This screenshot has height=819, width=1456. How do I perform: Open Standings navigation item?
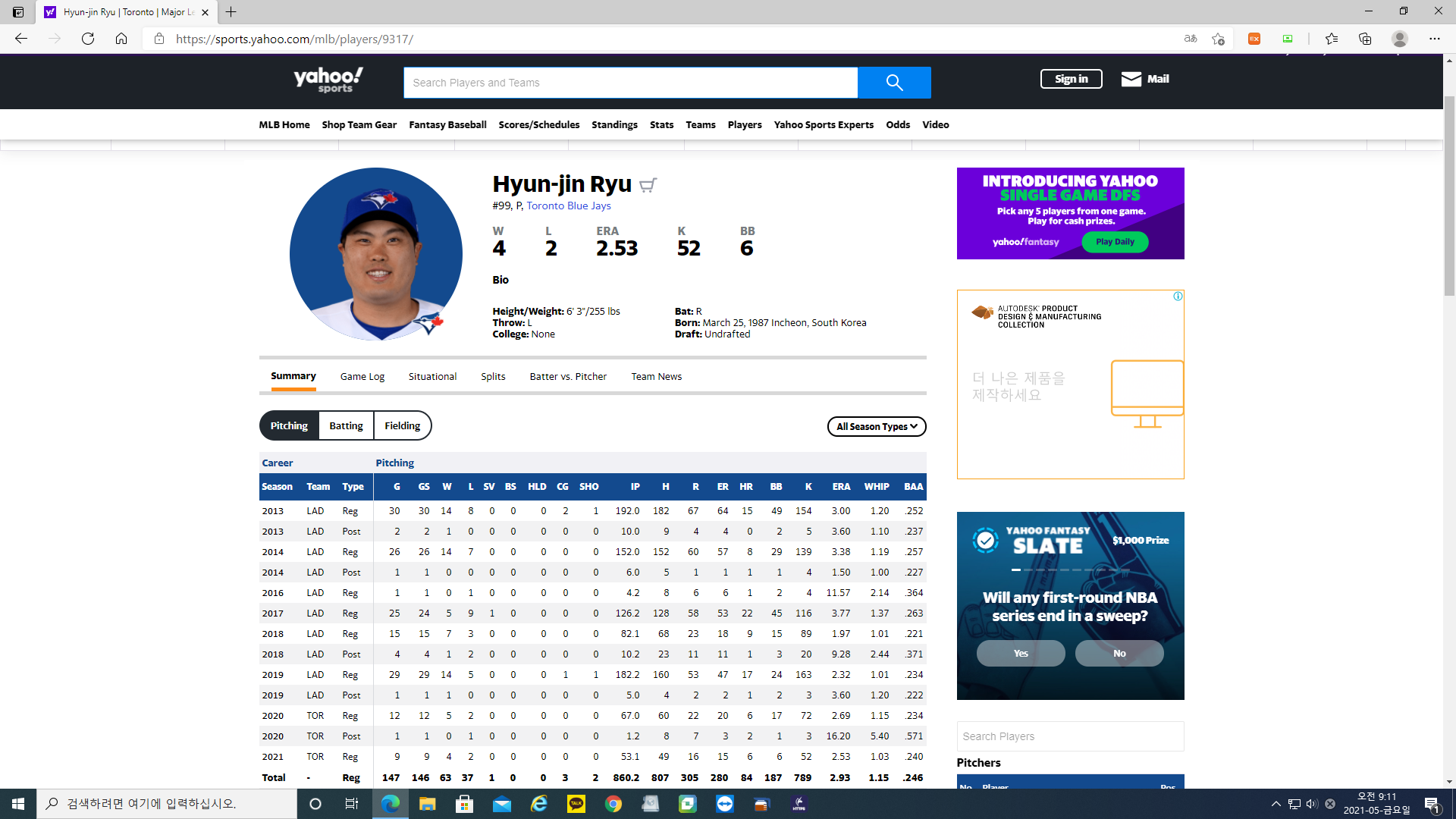614,124
